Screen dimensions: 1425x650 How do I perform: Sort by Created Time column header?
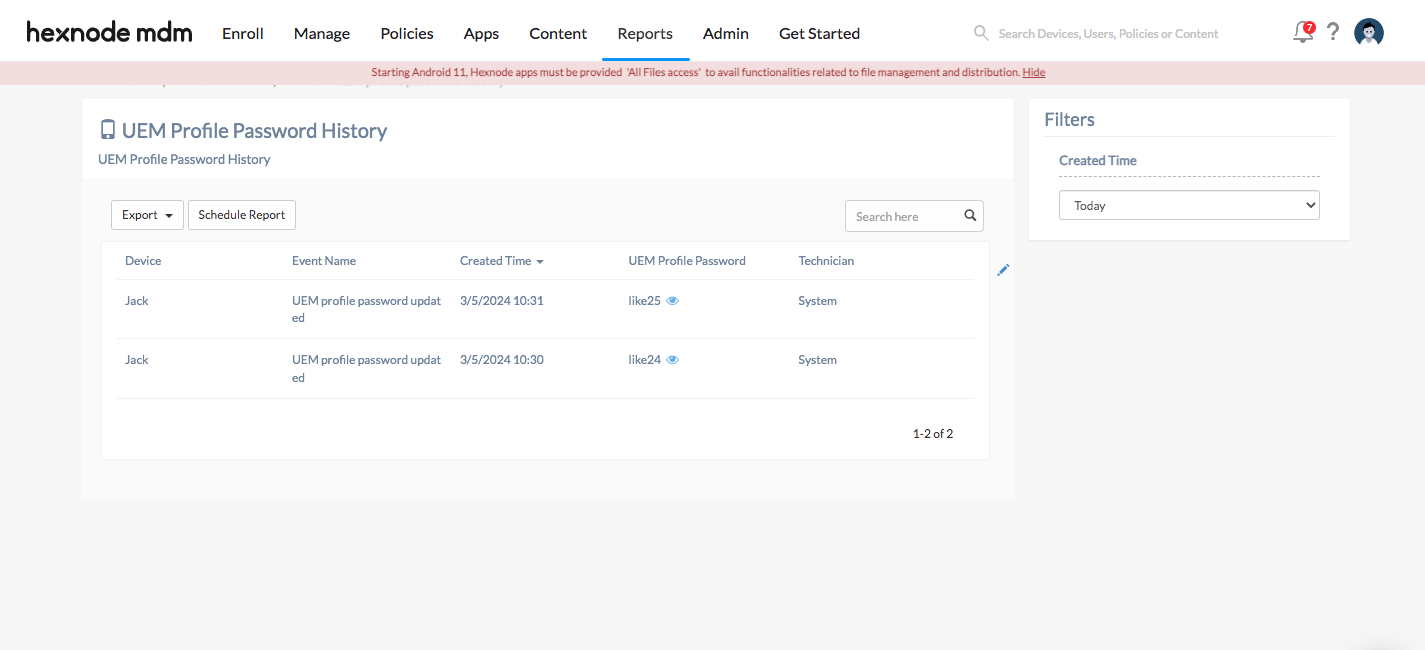click(x=501, y=261)
